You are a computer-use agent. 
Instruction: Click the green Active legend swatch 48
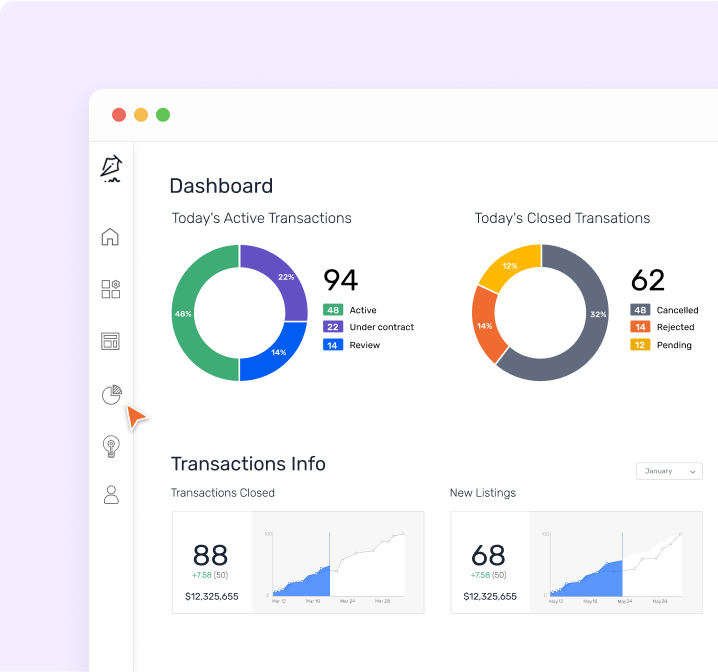pos(333,311)
